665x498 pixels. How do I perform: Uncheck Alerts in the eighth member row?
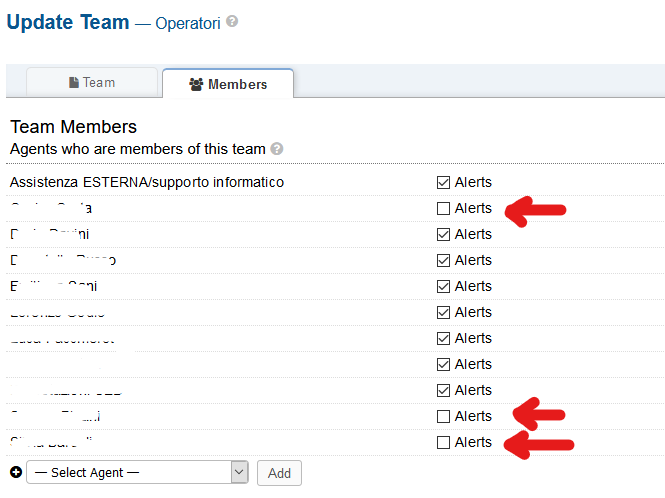[443, 365]
